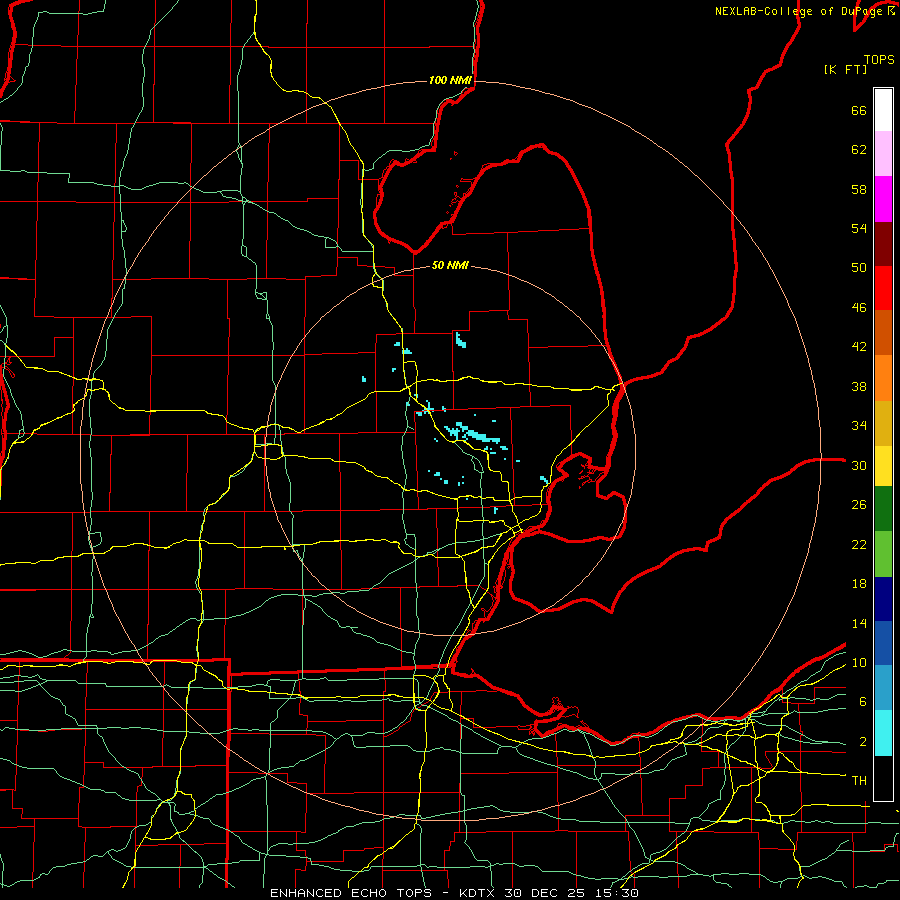Click the legend value 34
This screenshot has width=900, height=900.
pyautogui.click(x=859, y=426)
